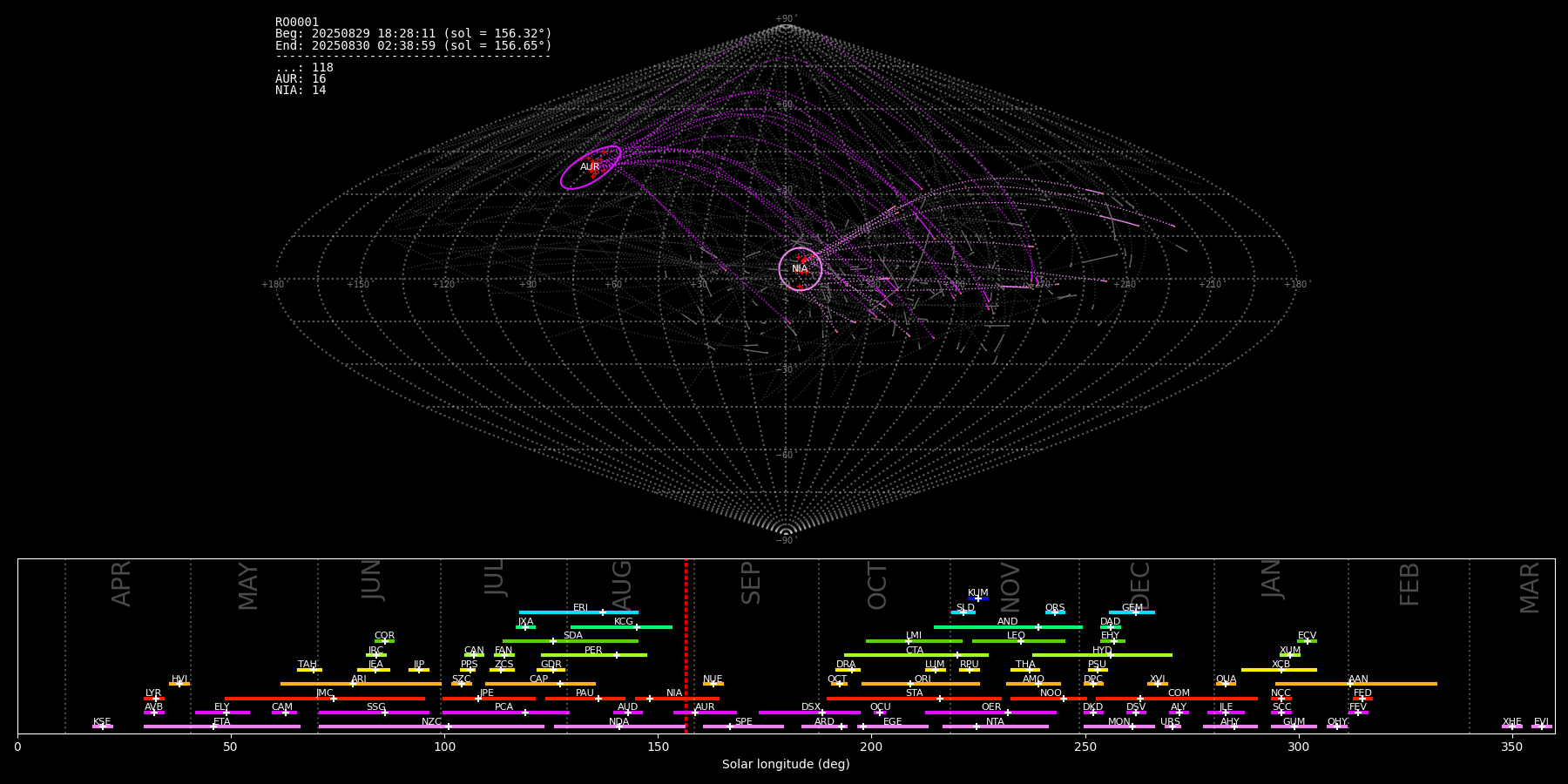Click the peak cross on the LYR bar
The height and width of the screenshot is (784, 1568).
click(156, 699)
